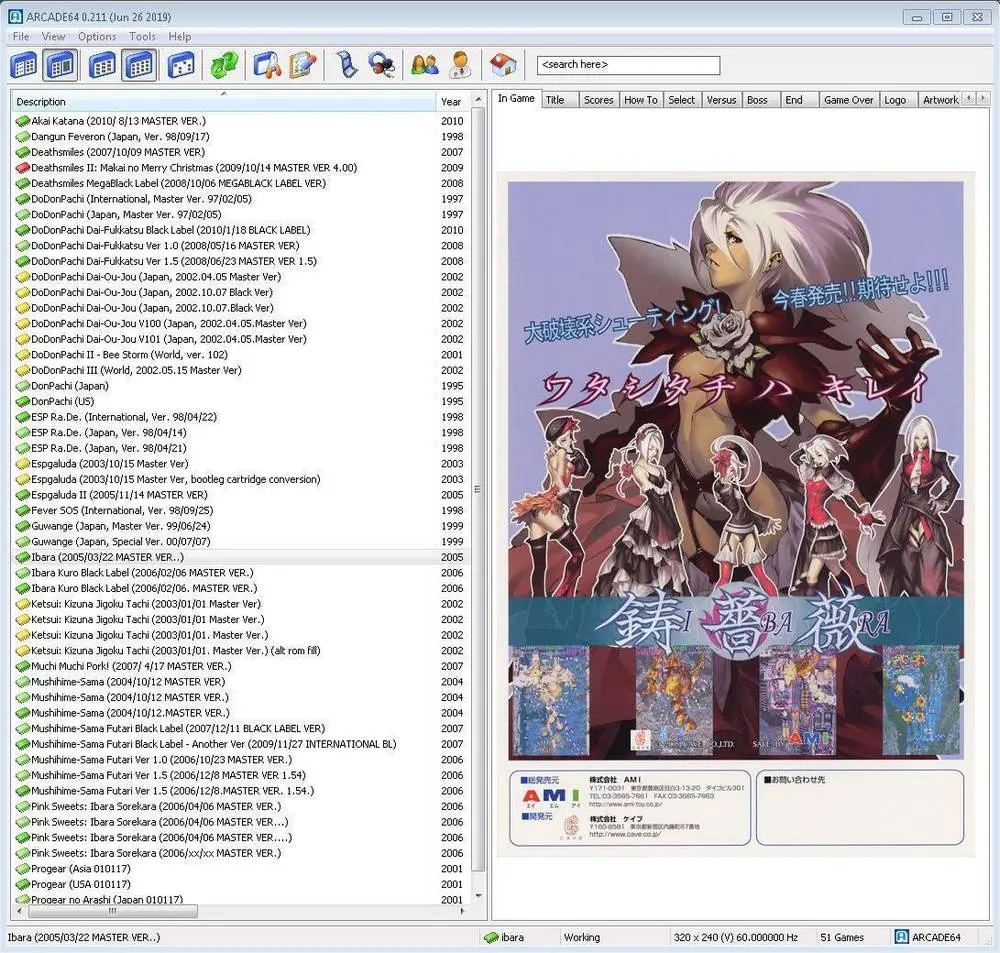Click the Ibara flyer artwork image

(735, 515)
